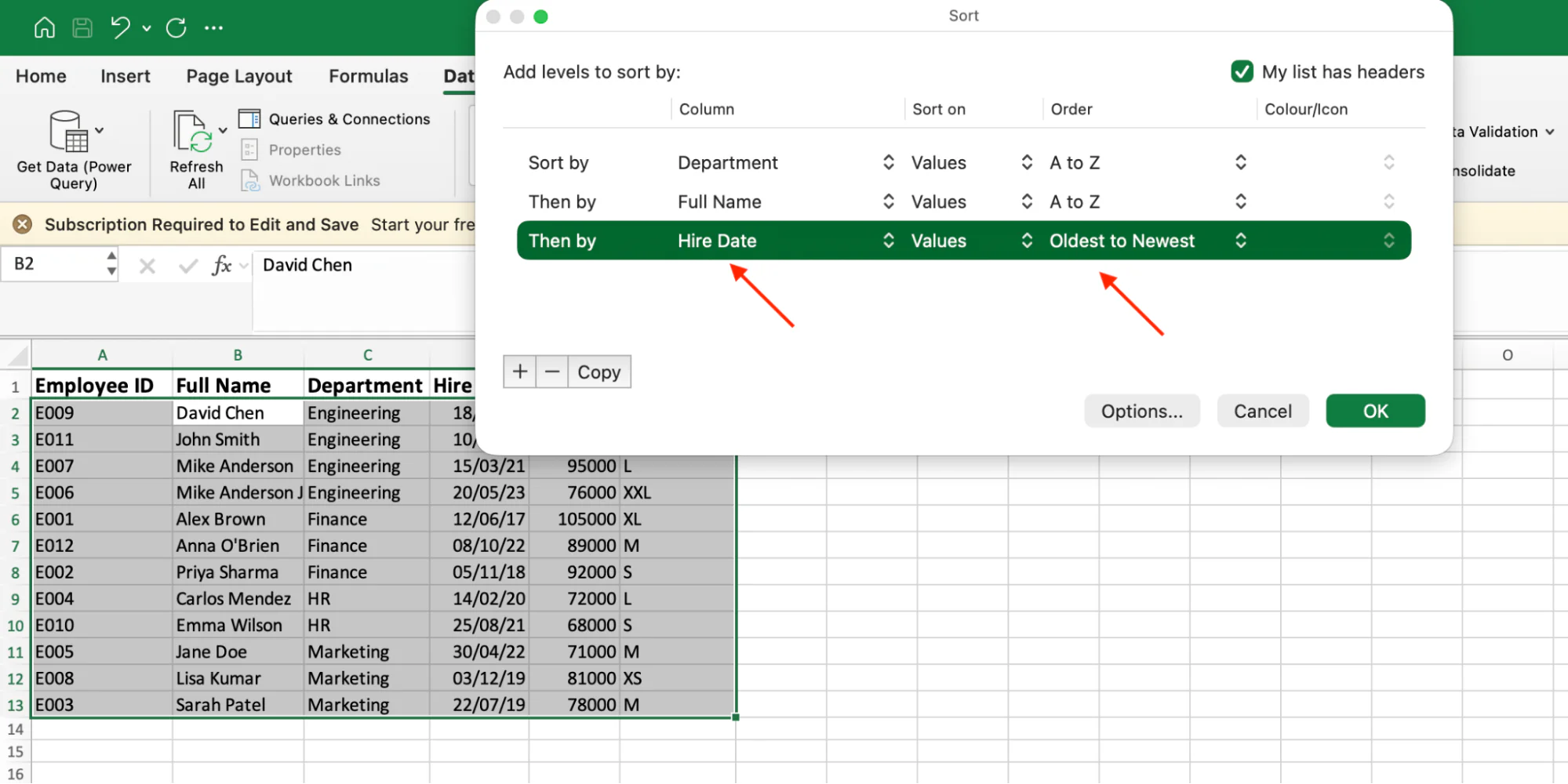Image resolution: width=1568 pixels, height=784 pixels.
Task: Select column C header
Action: tap(367, 355)
